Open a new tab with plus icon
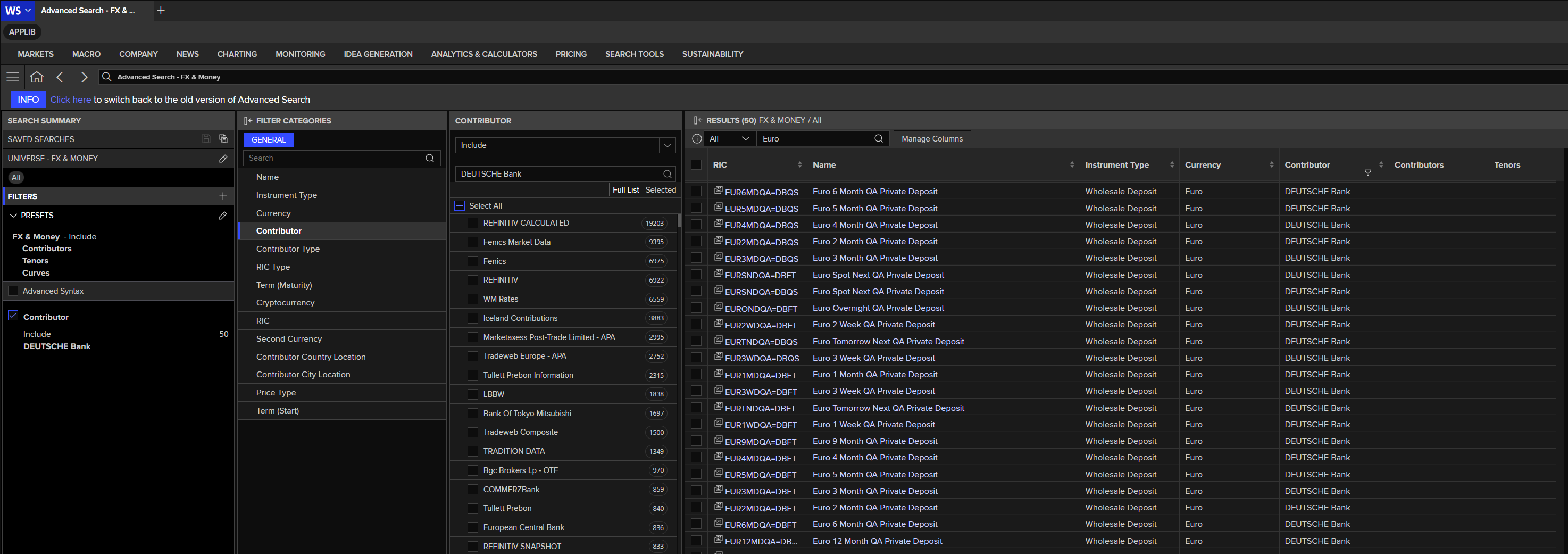The width and height of the screenshot is (1568, 554). tap(161, 10)
